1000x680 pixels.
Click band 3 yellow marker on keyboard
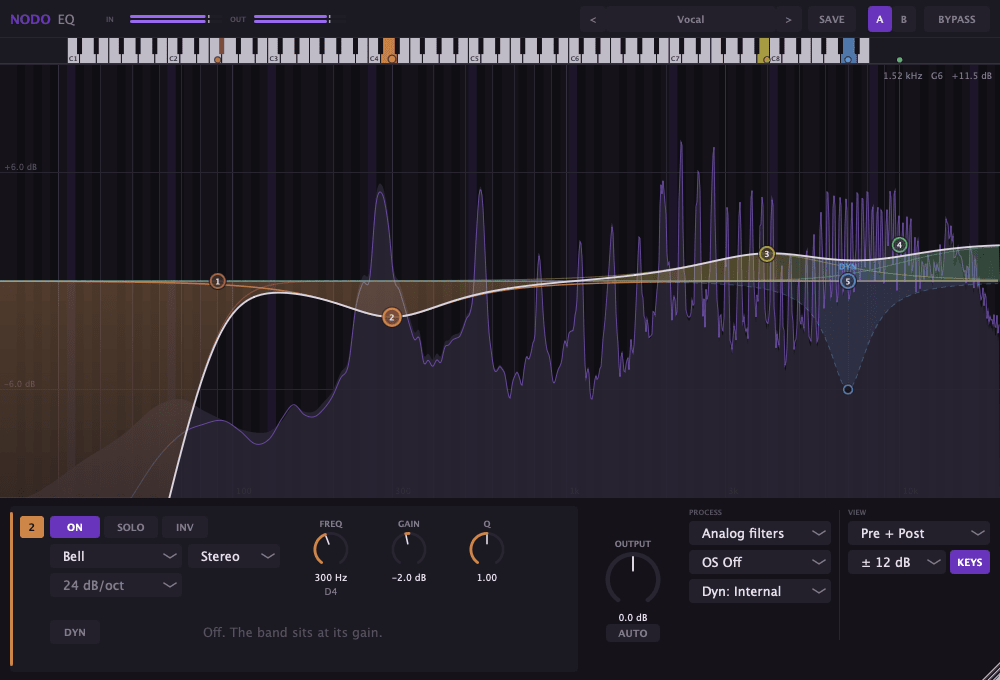pyautogui.click(x=767, y=59)
